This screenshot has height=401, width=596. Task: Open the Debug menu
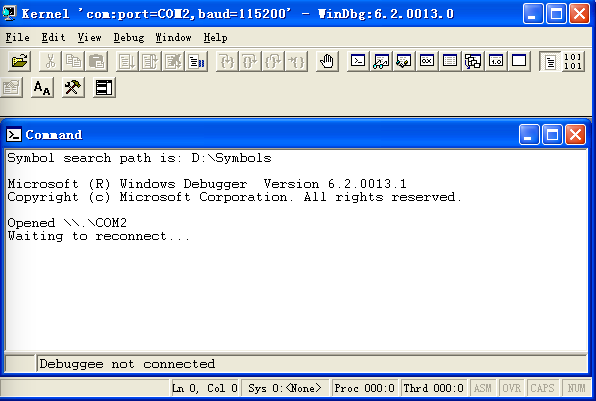(x=129, y=37)
